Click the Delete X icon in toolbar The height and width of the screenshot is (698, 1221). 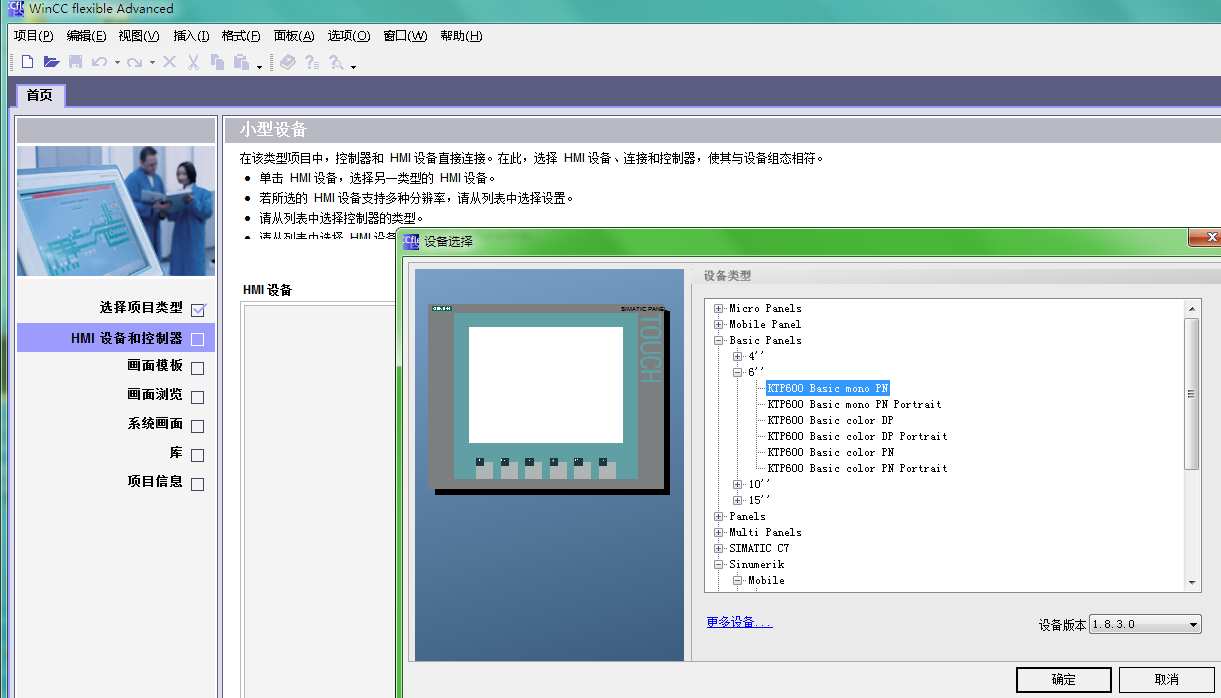pyautogui.click(x=169, y=62)
